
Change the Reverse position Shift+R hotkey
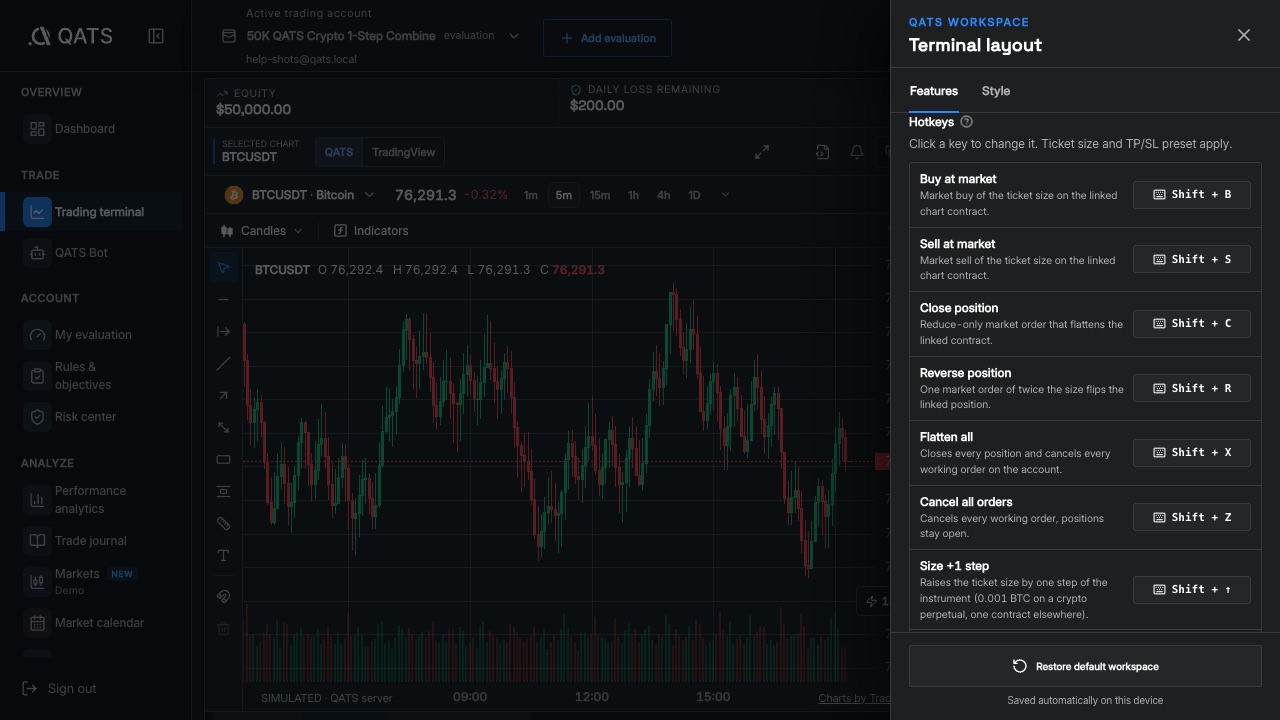(x=1192, y=388)
